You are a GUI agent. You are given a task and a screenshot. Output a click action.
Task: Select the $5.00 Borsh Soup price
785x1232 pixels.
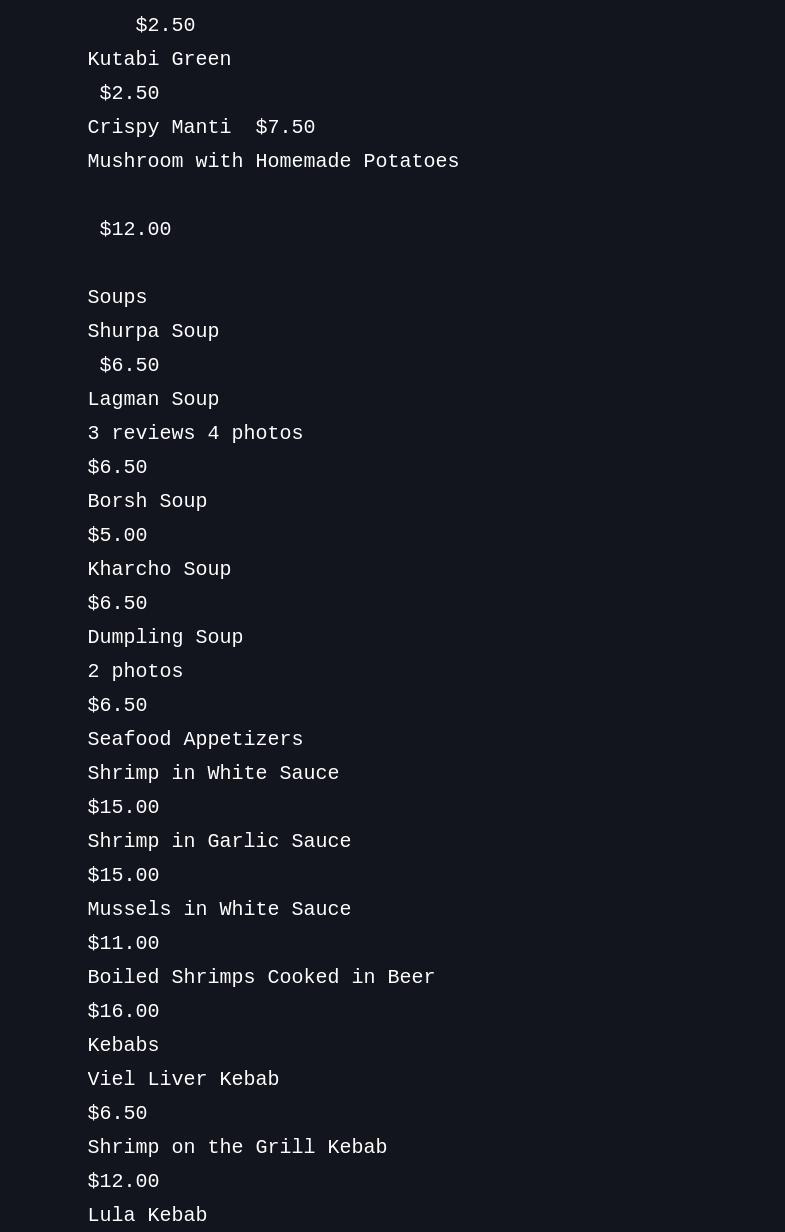[117, 536]
